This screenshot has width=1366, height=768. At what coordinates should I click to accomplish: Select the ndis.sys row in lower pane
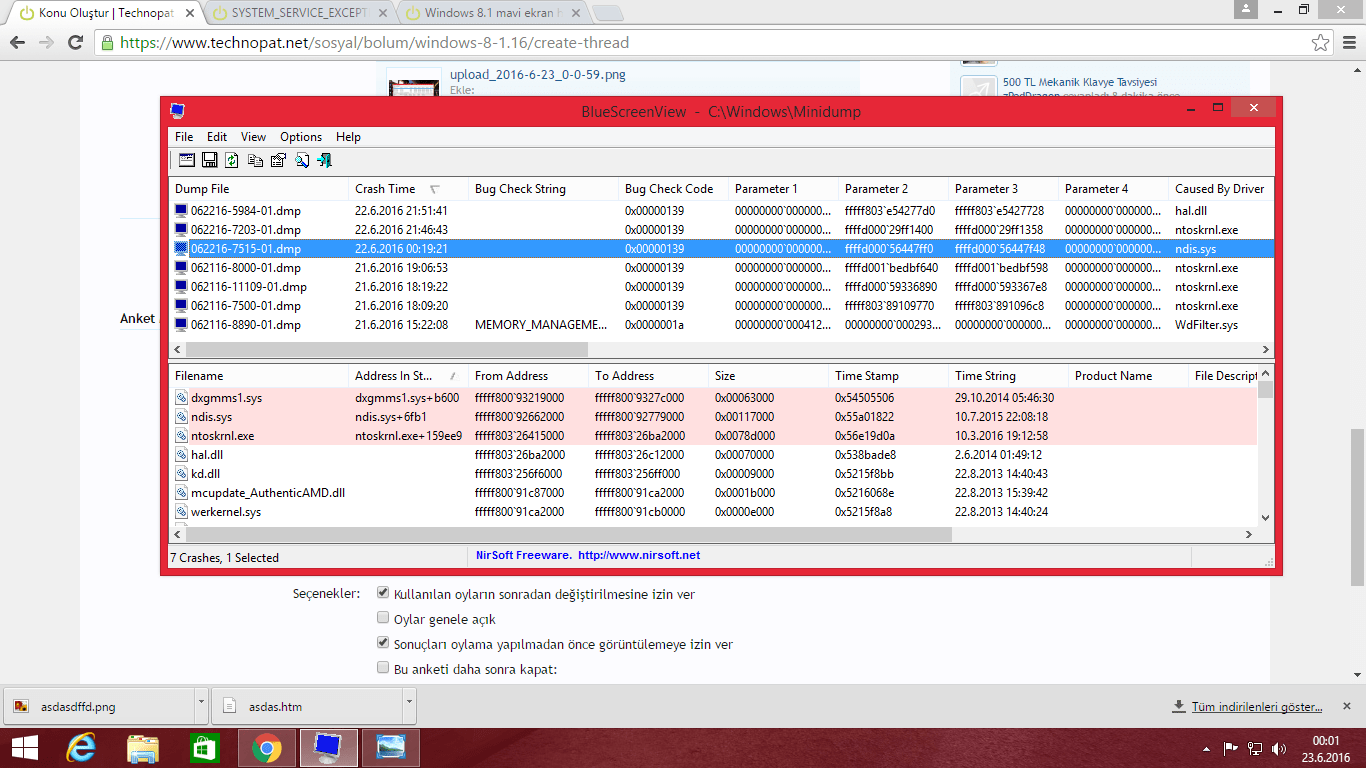(714, 416)
